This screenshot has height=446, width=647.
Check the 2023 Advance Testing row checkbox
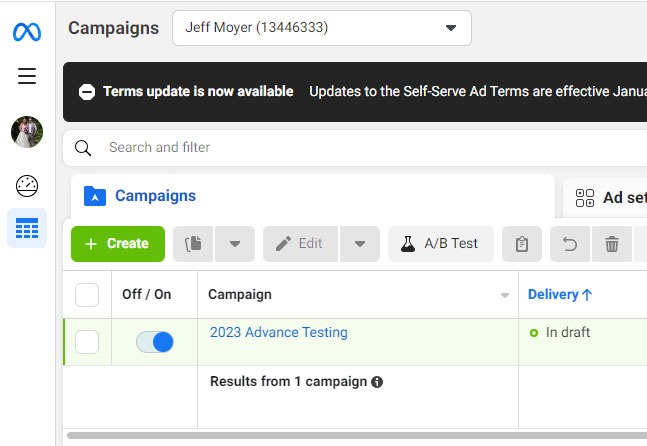pyautogui.click(x=87, y=342)
